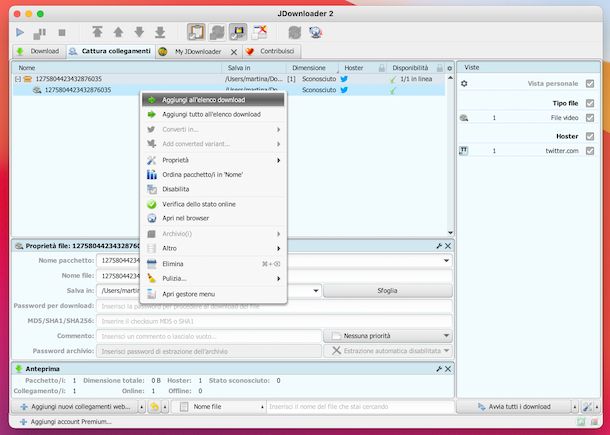This screenshot has height=435, width=610.
Task: Click the MD5/SHA1/SHA256 checksum field
Action: pos(274,321)
